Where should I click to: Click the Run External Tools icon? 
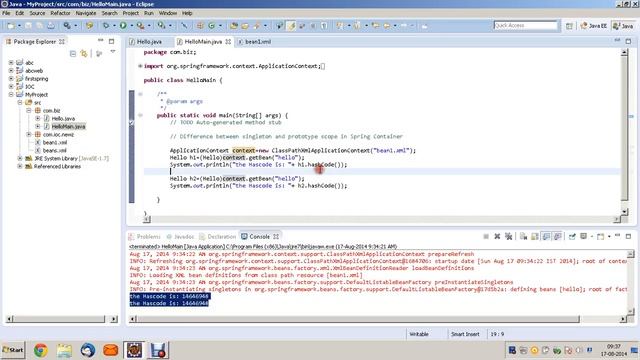point(140,26)
